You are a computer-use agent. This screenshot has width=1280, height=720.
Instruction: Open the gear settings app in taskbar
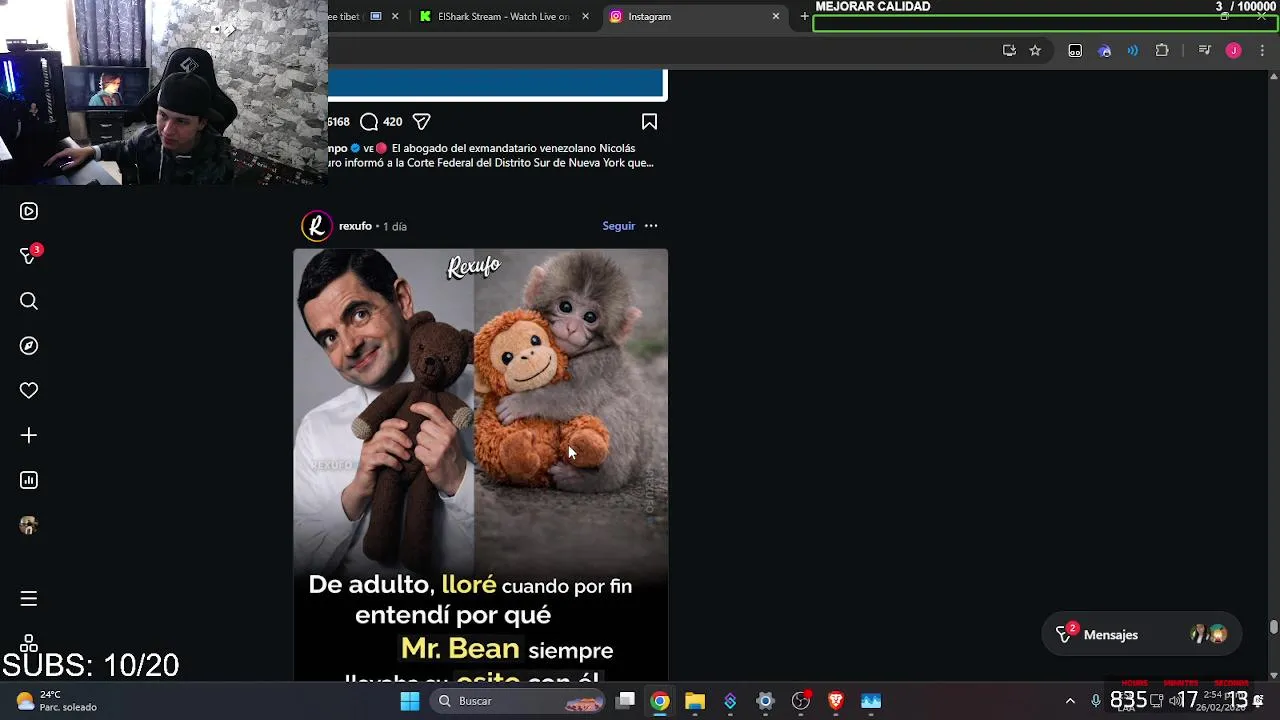(765, 701)
